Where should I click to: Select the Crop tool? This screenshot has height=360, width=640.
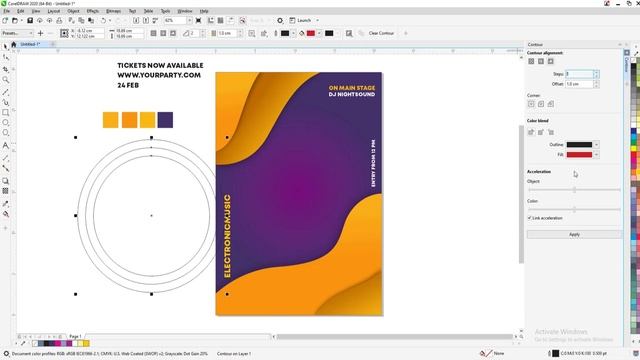[6, 69]
